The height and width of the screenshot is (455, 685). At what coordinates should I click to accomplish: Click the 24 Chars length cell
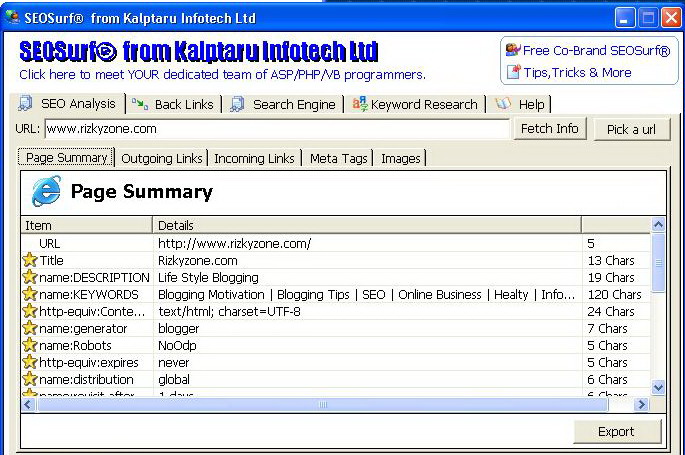(611, 312)
